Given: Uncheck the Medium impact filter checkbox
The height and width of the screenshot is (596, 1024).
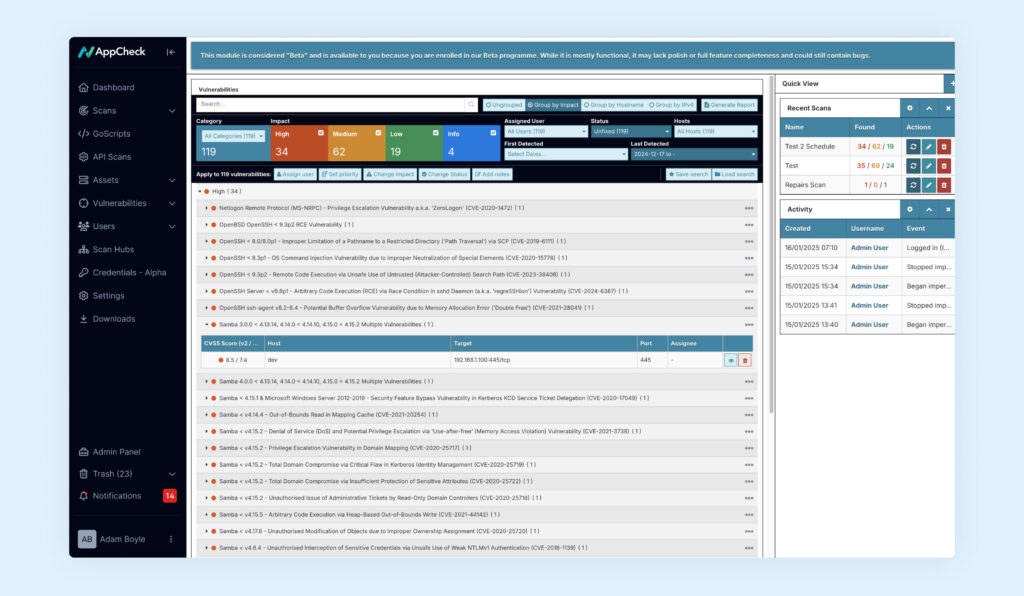Looking at the screenshot, I should point(377,133).
